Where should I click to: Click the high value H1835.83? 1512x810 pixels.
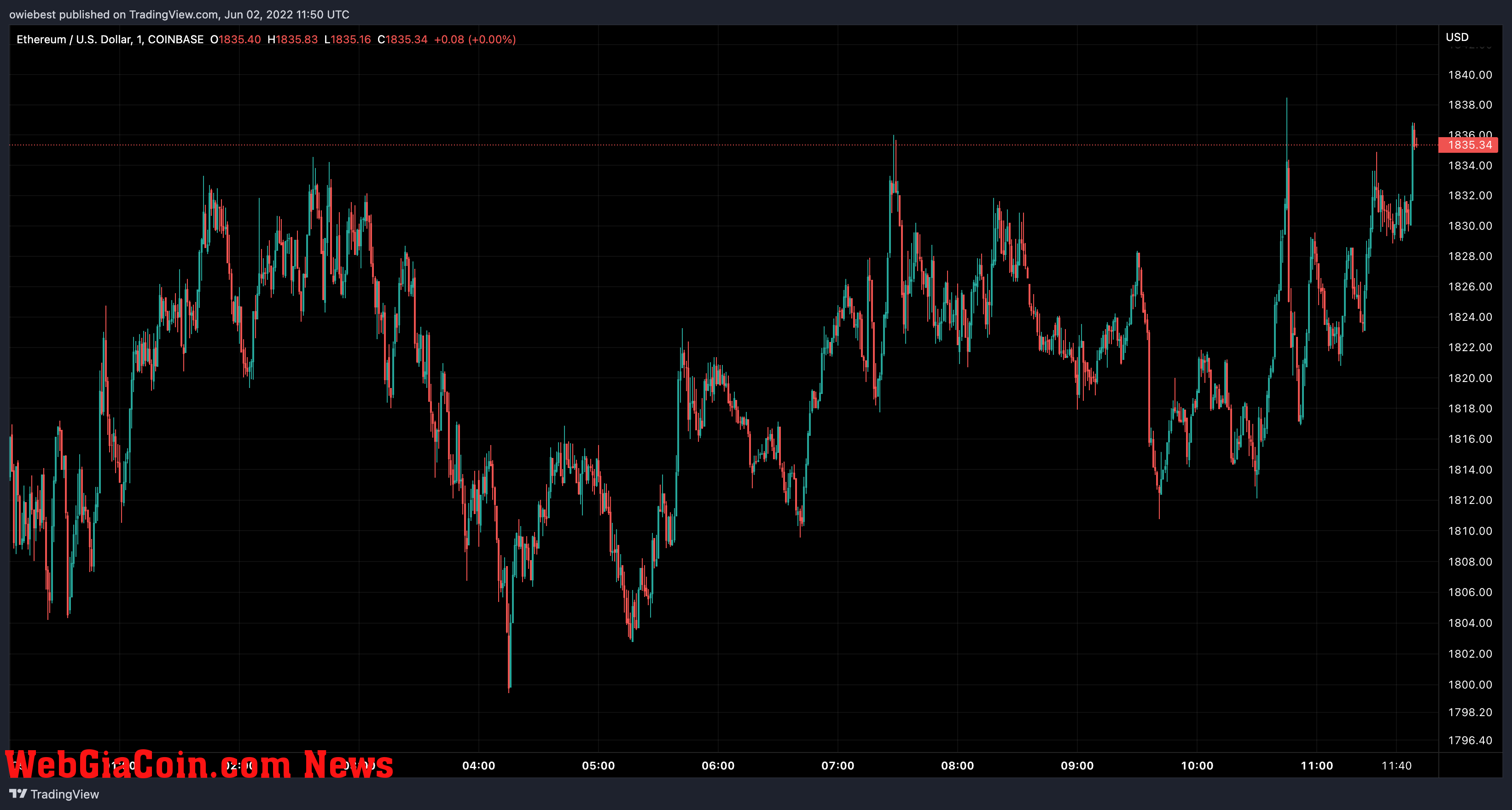[292, 39]
